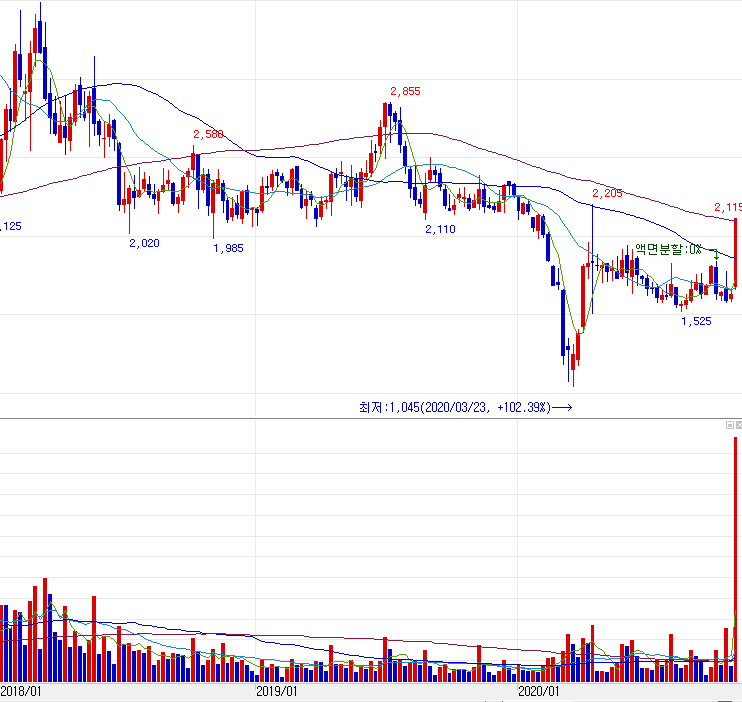The width and height of the screenshot is (742, 702).
Task: Click the 2,020 low price label
Action: 144,243
